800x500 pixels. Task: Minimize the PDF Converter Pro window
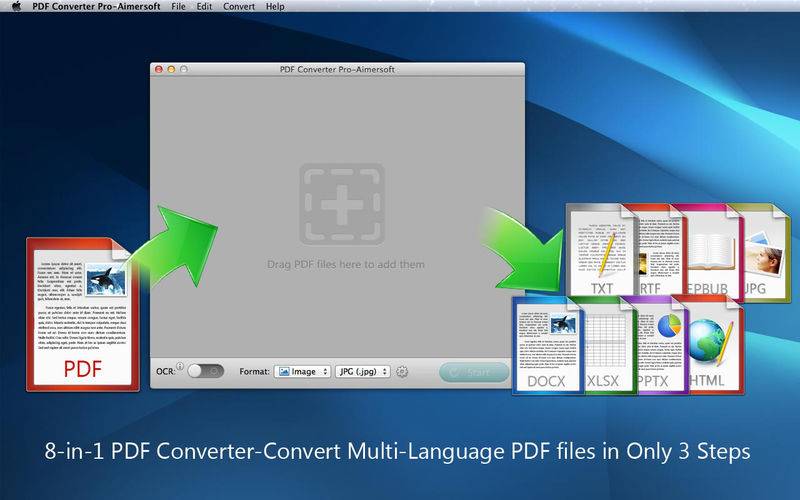click(171, 69)
